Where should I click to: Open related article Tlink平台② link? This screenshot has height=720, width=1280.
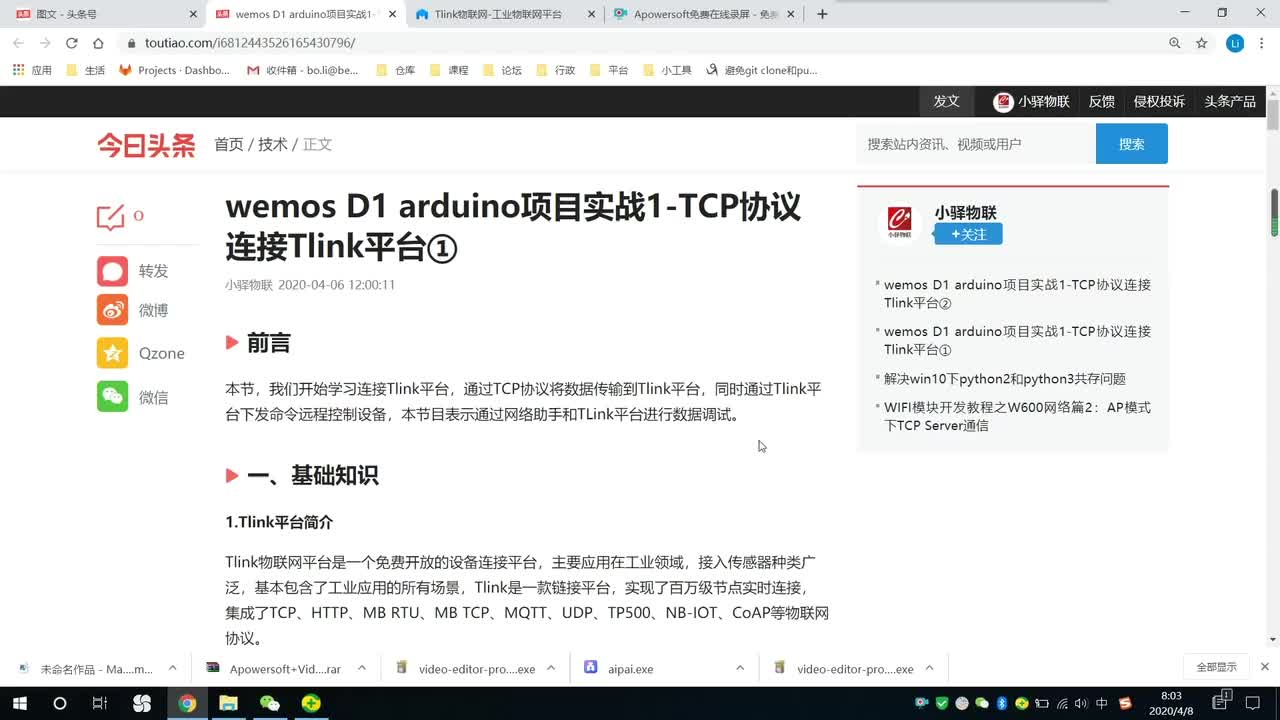coord(1017,294)
